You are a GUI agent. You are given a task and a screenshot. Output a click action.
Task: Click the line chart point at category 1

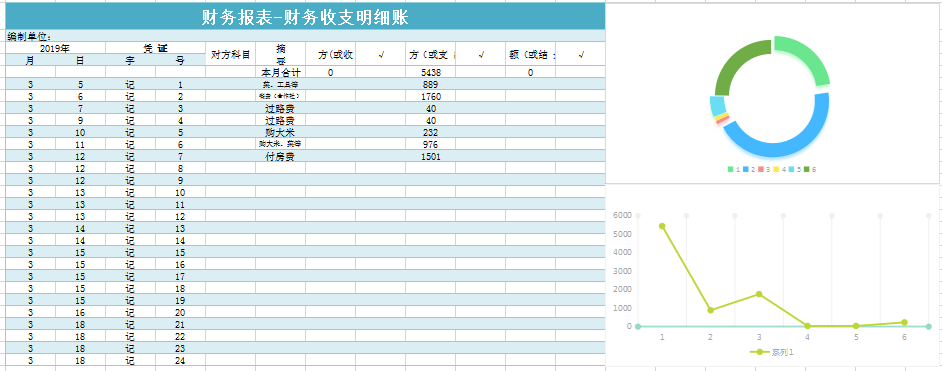662,226
